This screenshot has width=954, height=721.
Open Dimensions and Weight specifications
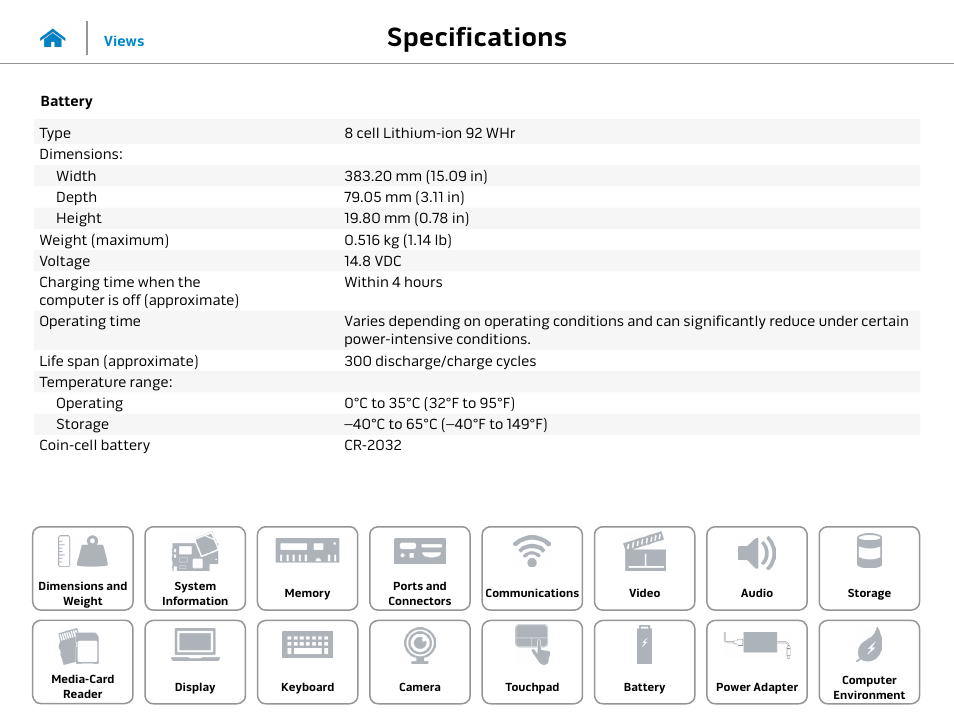(x=83, y=568)
